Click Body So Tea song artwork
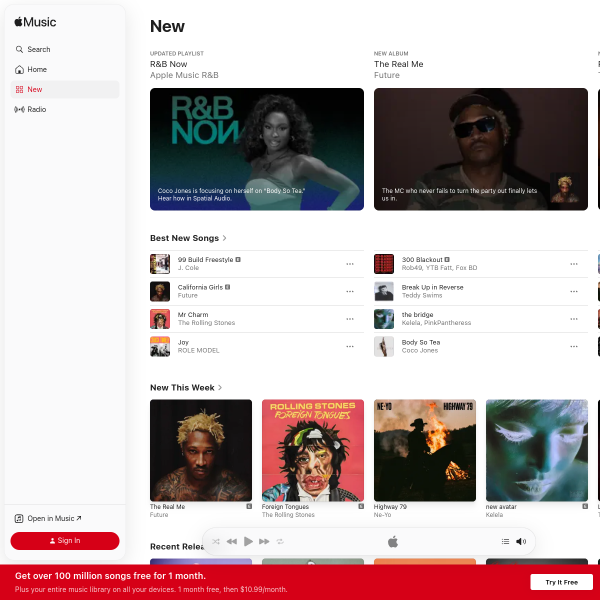The height and width of the screenshot is (600, 600). coord(384,347)
